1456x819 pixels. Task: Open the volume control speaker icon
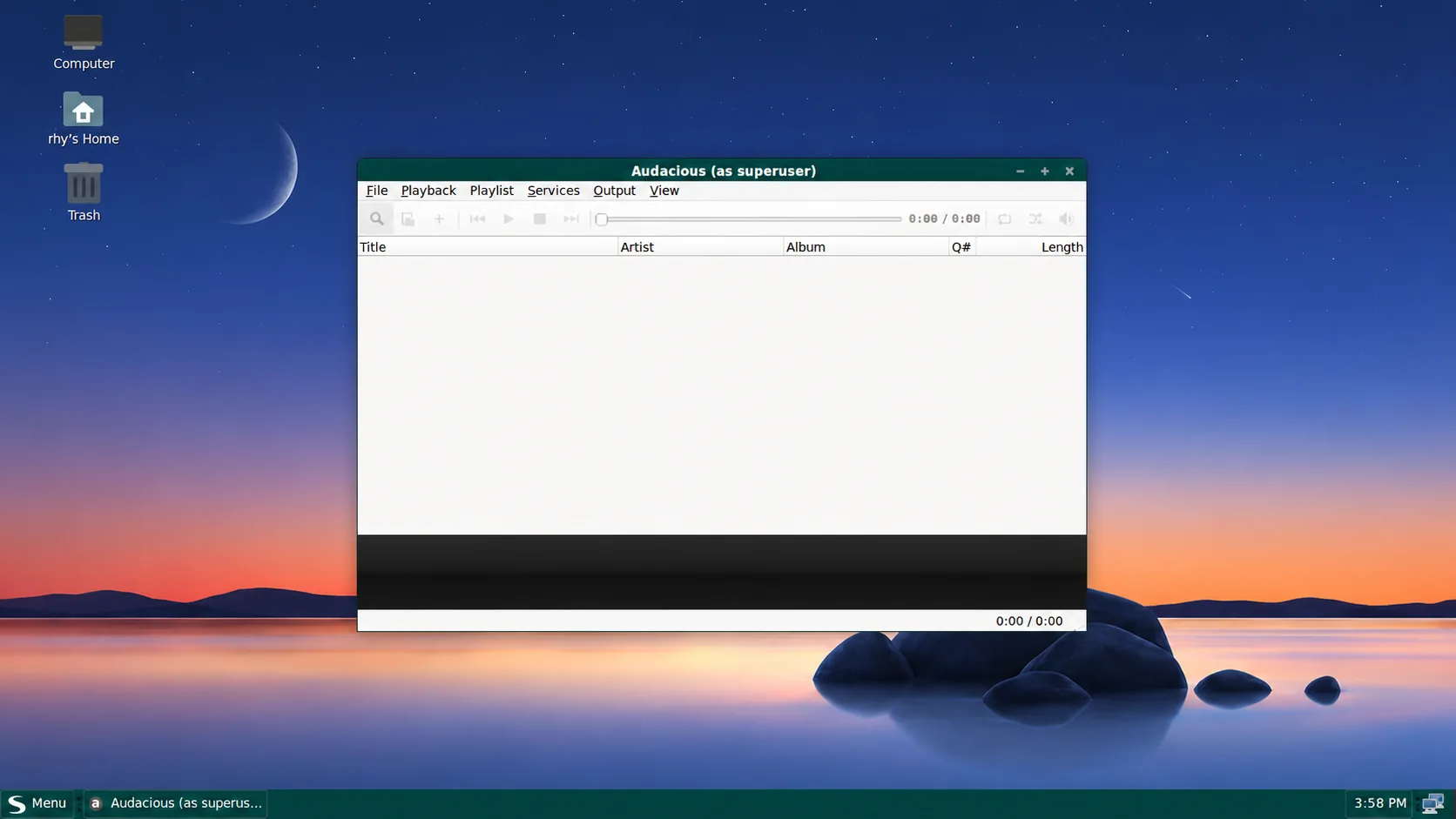1067,219
